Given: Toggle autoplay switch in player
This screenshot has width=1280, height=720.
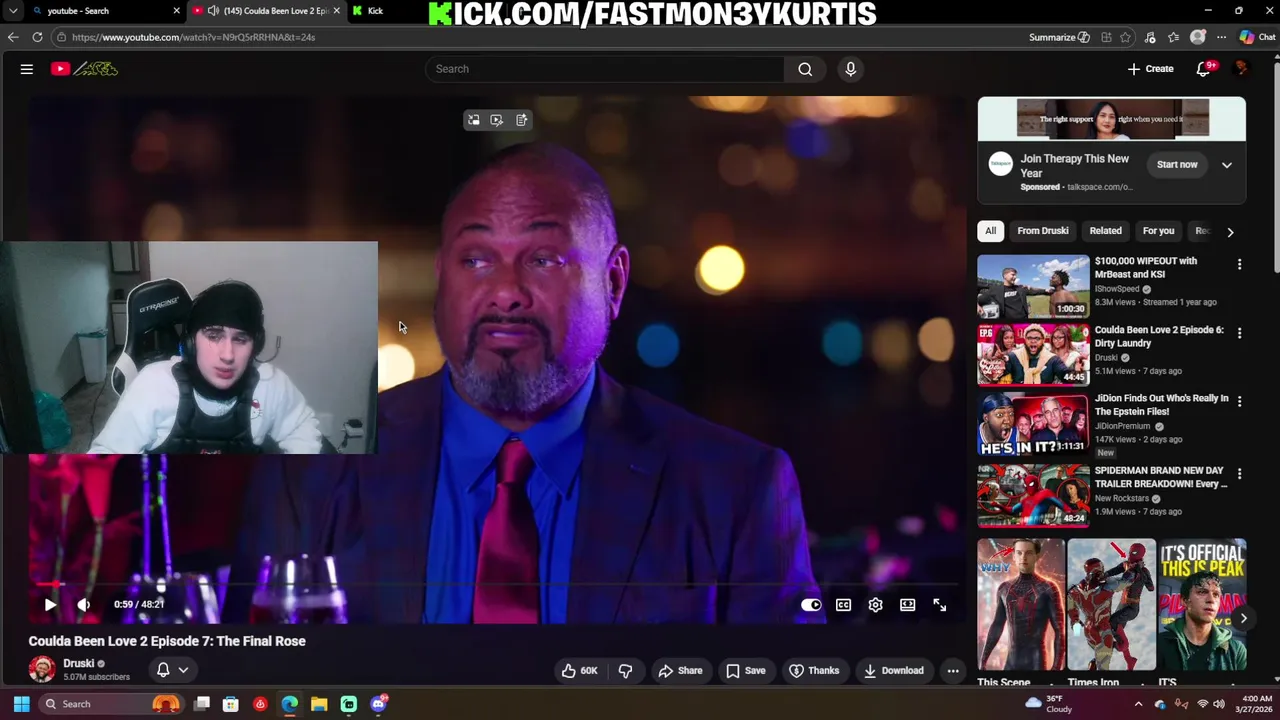Looking at the screenshot, I should tap(811, 605).
